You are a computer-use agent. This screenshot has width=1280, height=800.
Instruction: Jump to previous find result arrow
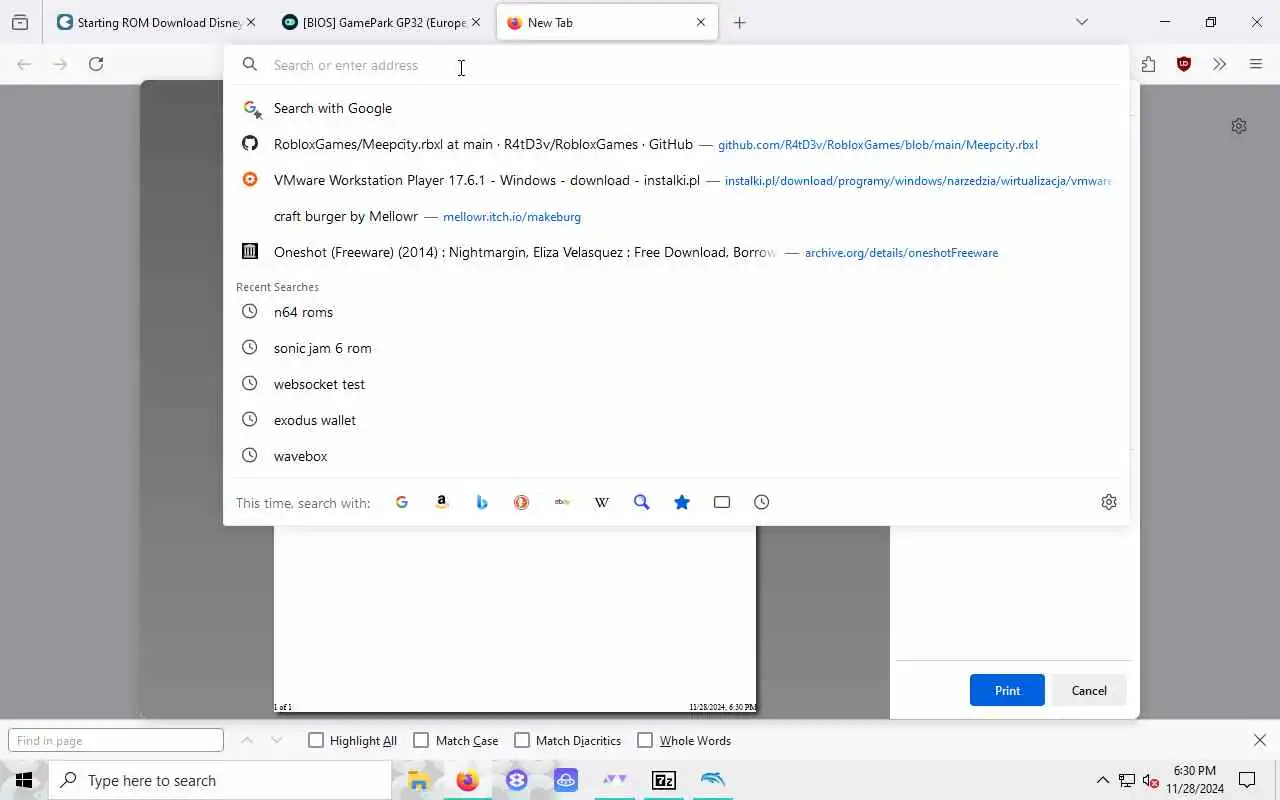click(247, 740)
